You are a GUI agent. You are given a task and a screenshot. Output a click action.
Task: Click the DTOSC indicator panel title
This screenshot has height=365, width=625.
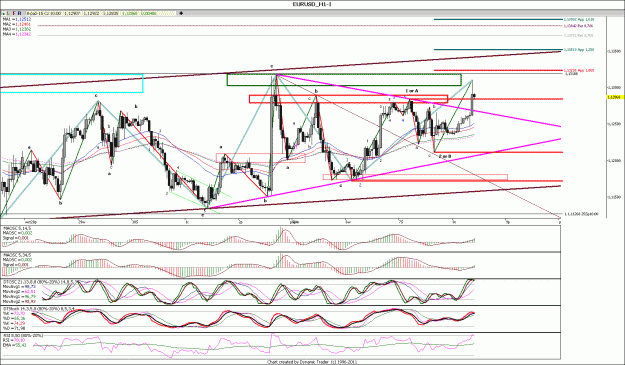(41, 282)
